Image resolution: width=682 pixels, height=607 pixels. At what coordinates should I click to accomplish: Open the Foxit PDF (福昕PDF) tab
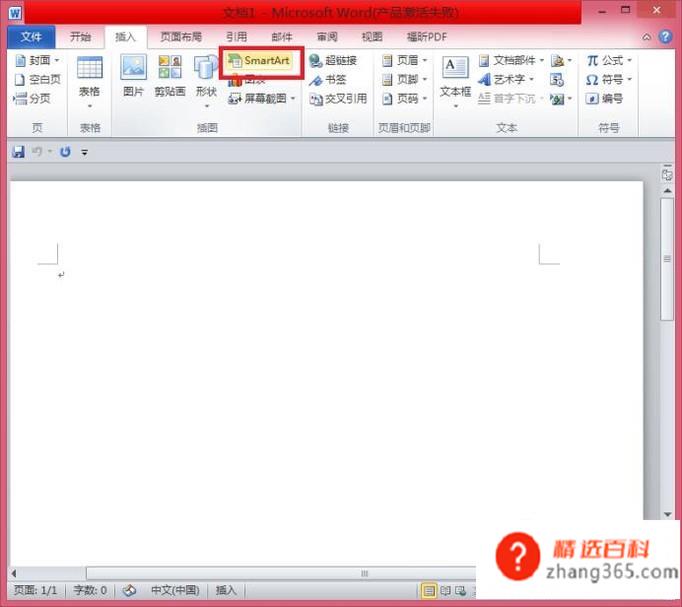click(427, 37)
